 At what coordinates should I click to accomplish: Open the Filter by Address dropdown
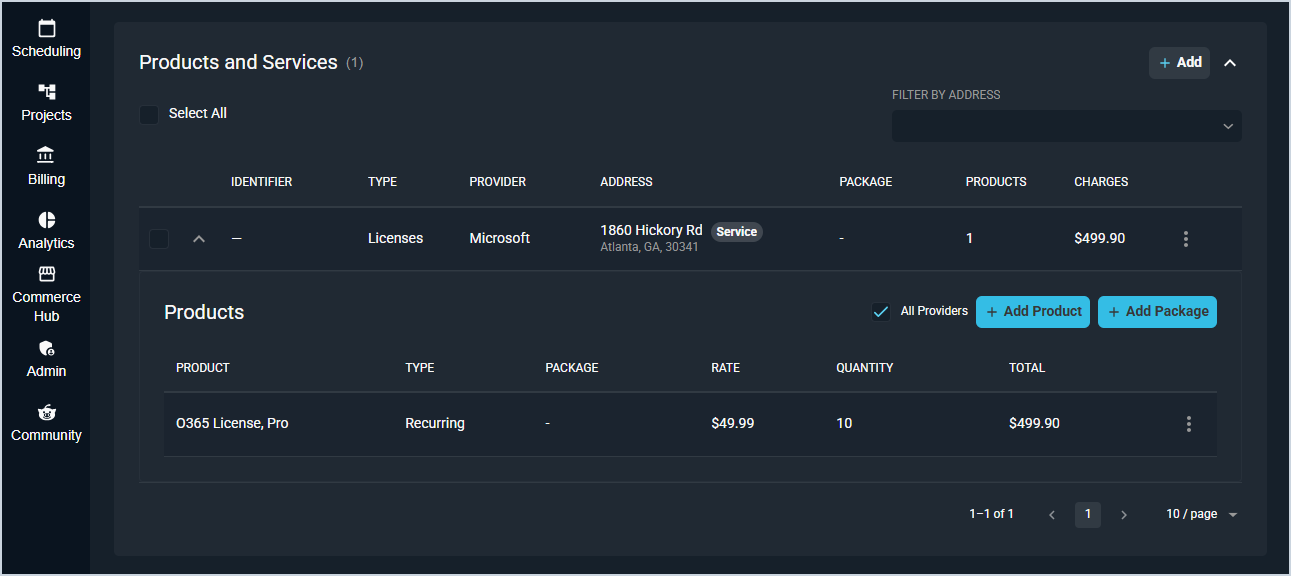pos(1066,126)
